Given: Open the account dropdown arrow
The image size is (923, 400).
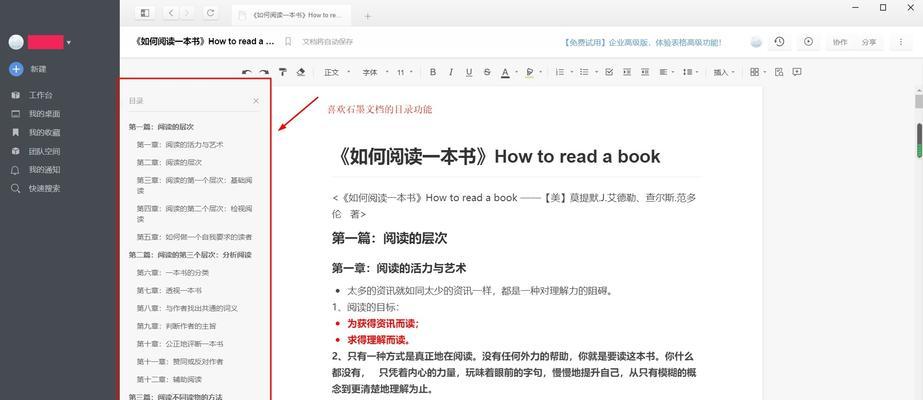Looking at the screenshot, I should [69, 42].
